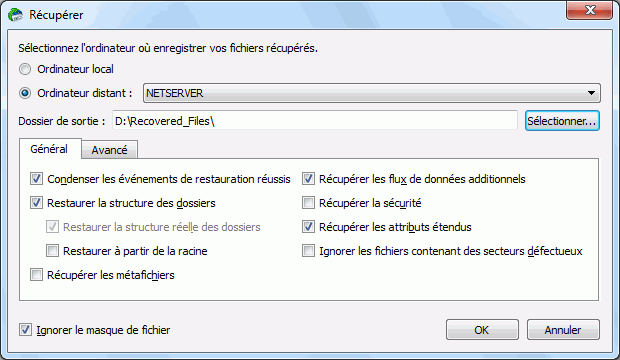
Task: Click the Sélectionner... folder button
Action: click(562, 121)
